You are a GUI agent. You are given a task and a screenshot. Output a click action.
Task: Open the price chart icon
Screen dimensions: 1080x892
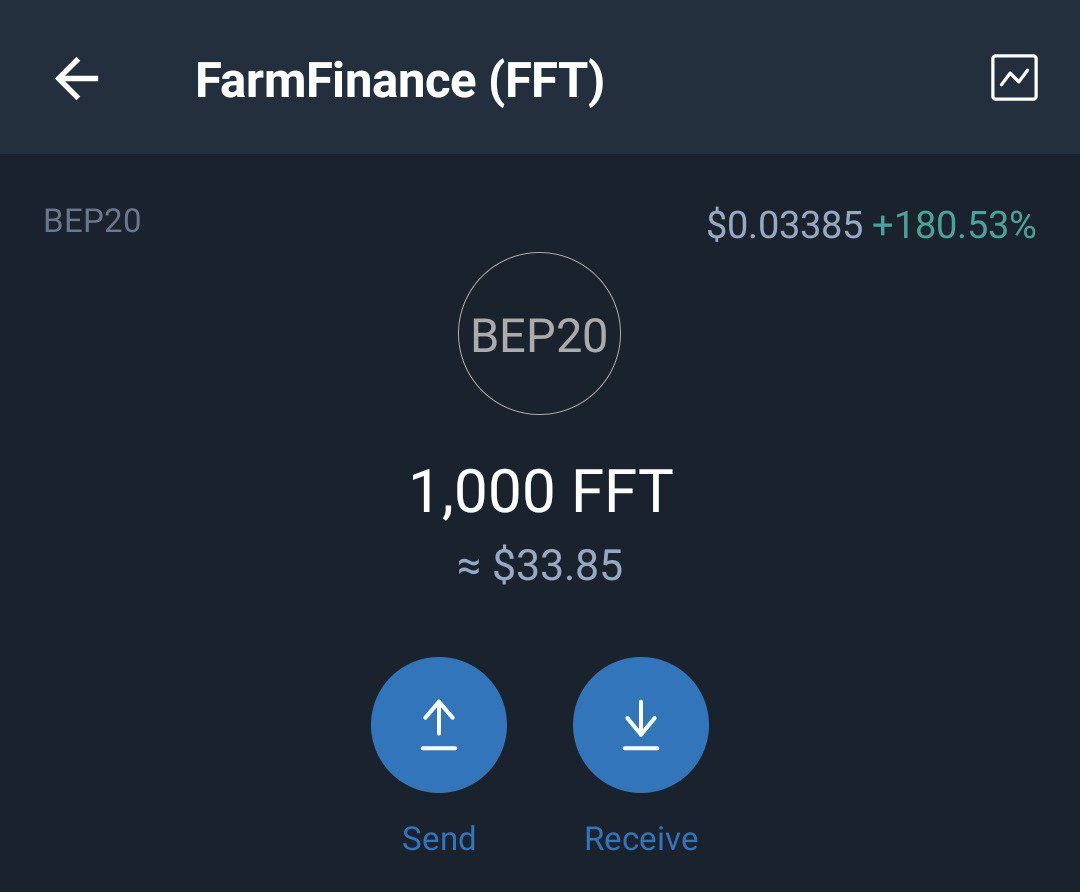tap(1014, 78)
